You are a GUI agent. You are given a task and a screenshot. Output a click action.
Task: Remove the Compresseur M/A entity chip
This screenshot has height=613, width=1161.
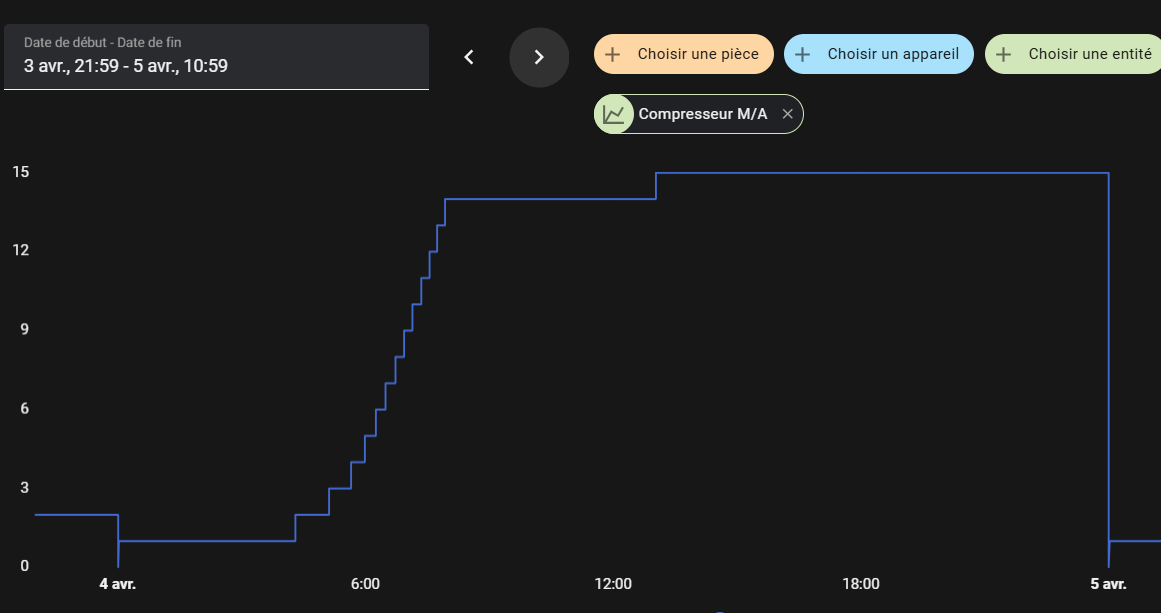(x=788, y=114)
